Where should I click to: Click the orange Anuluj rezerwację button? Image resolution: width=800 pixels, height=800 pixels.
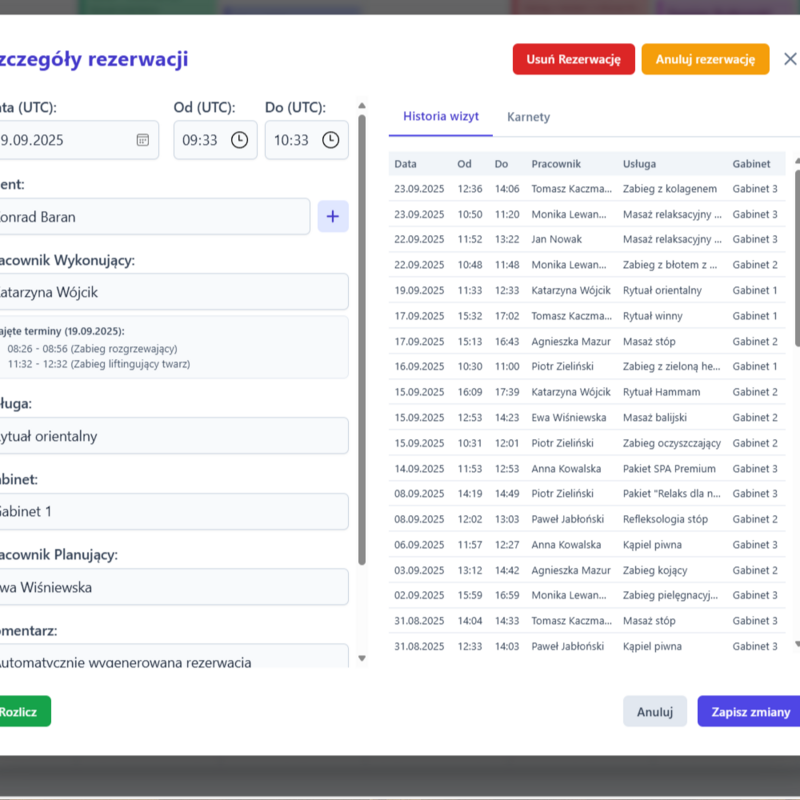pos(705,59)
